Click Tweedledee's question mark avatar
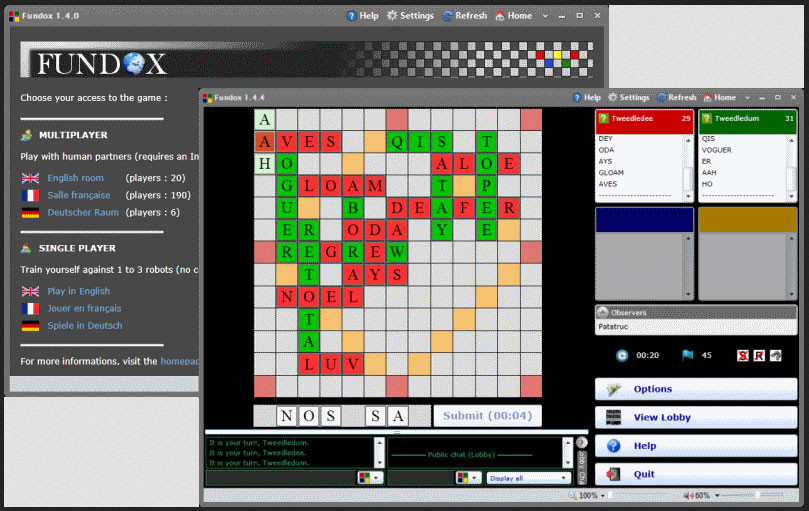This screenshot has width=809, height=511. click(603, 118)
